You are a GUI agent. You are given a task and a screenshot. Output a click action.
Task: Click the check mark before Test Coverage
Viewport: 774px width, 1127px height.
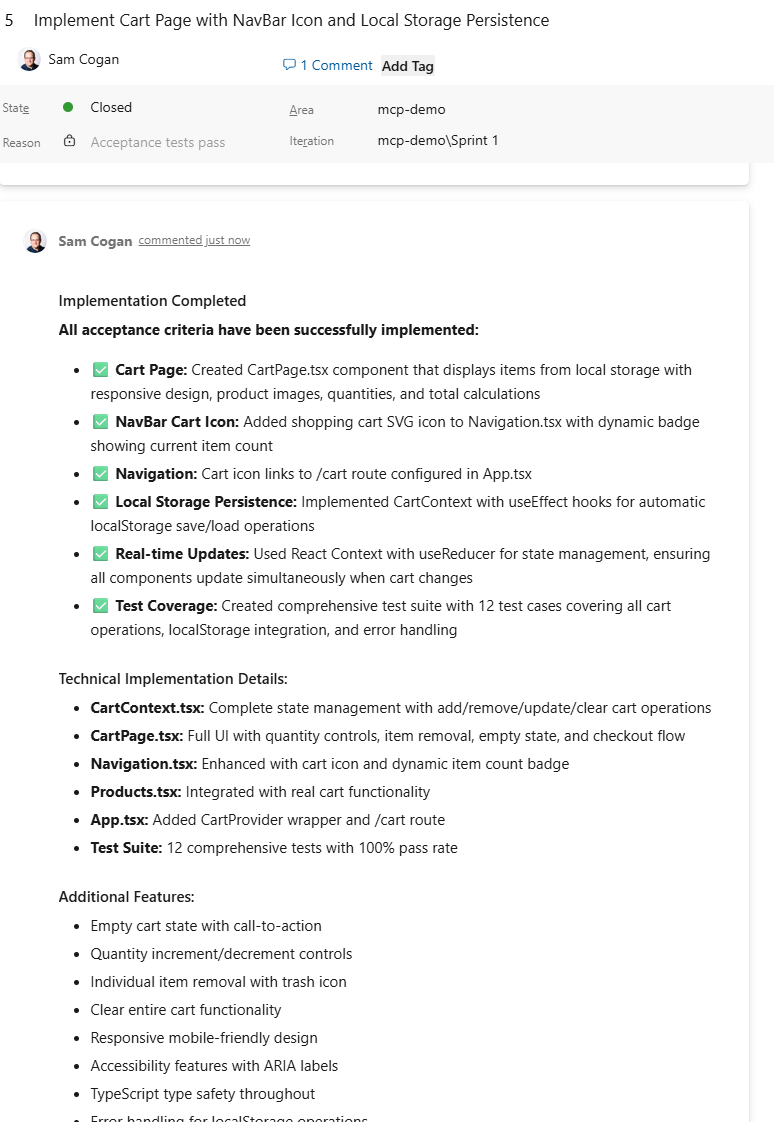click(x=100, y=606)
